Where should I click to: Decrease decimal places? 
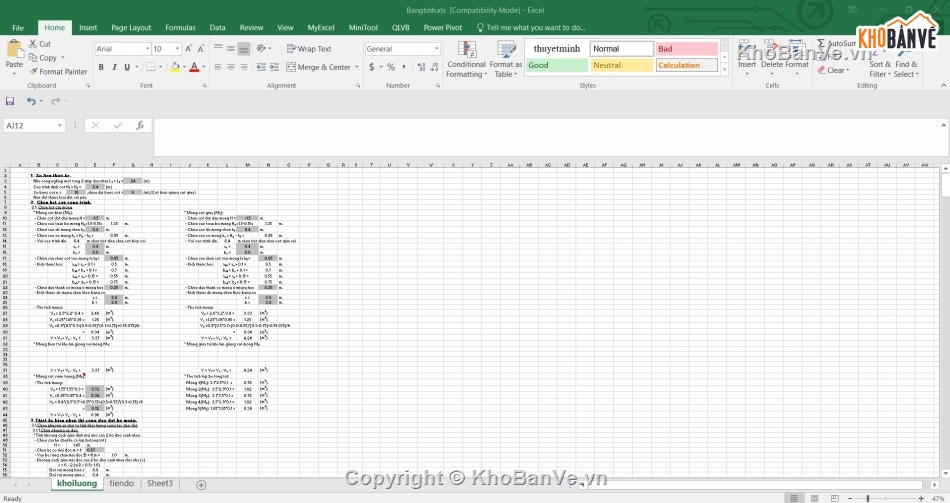click(434, 67)
